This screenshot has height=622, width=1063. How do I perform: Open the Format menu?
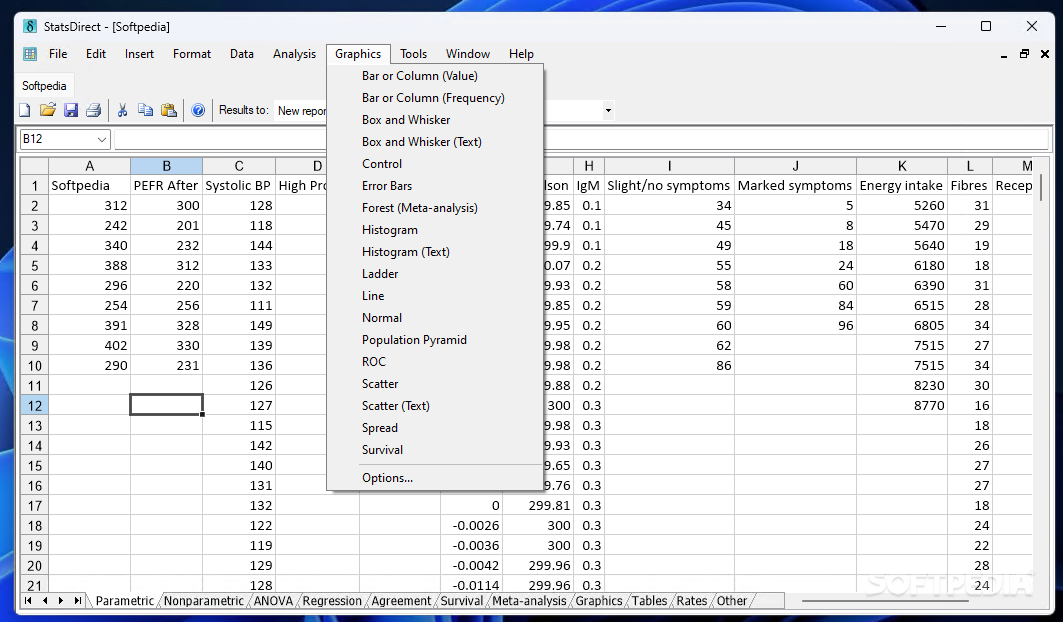pos(192,54)
